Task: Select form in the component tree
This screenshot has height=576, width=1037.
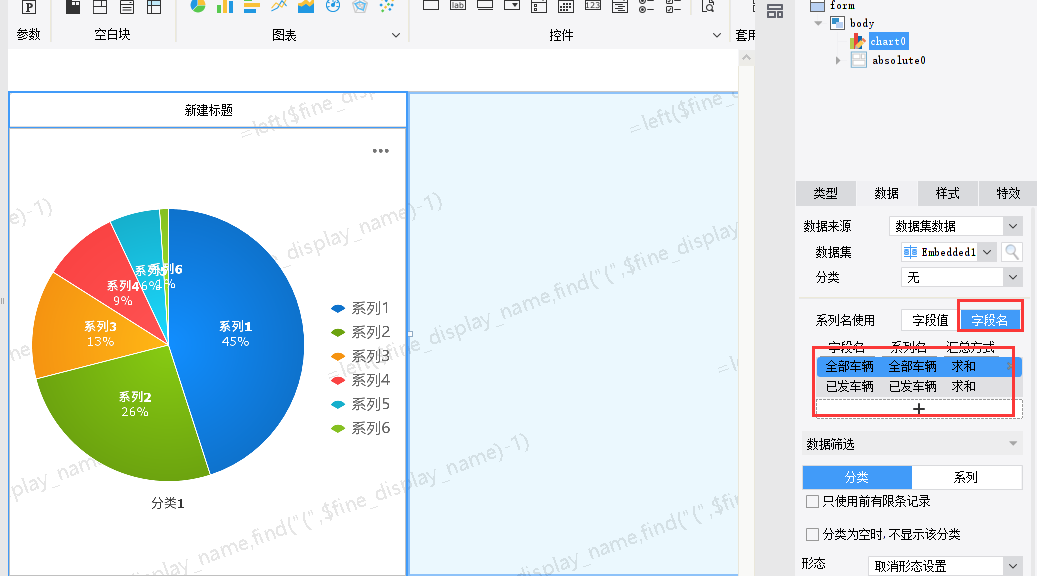Action: tap(842, 5)
